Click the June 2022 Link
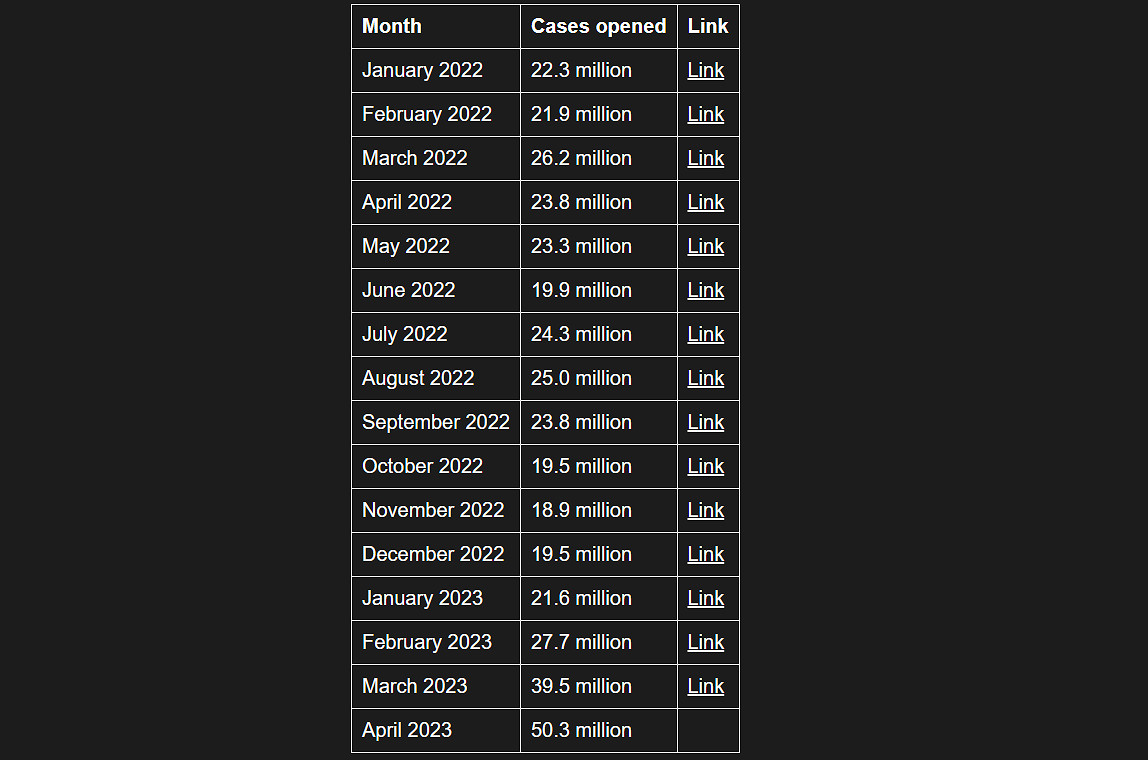Screen dimensions: 1148x760 tap(705, 290)
